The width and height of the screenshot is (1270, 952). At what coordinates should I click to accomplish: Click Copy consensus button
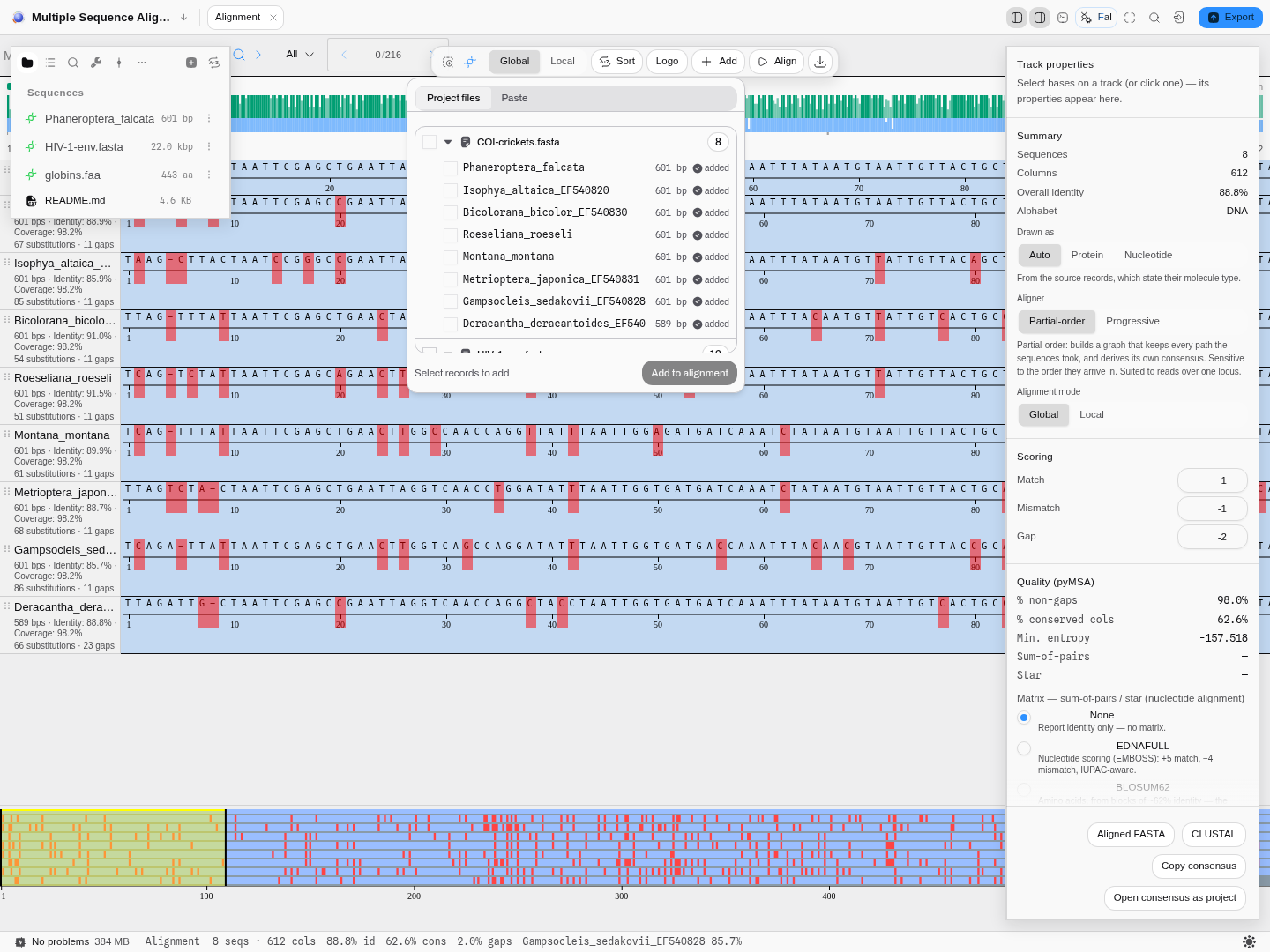(1199, 866)
